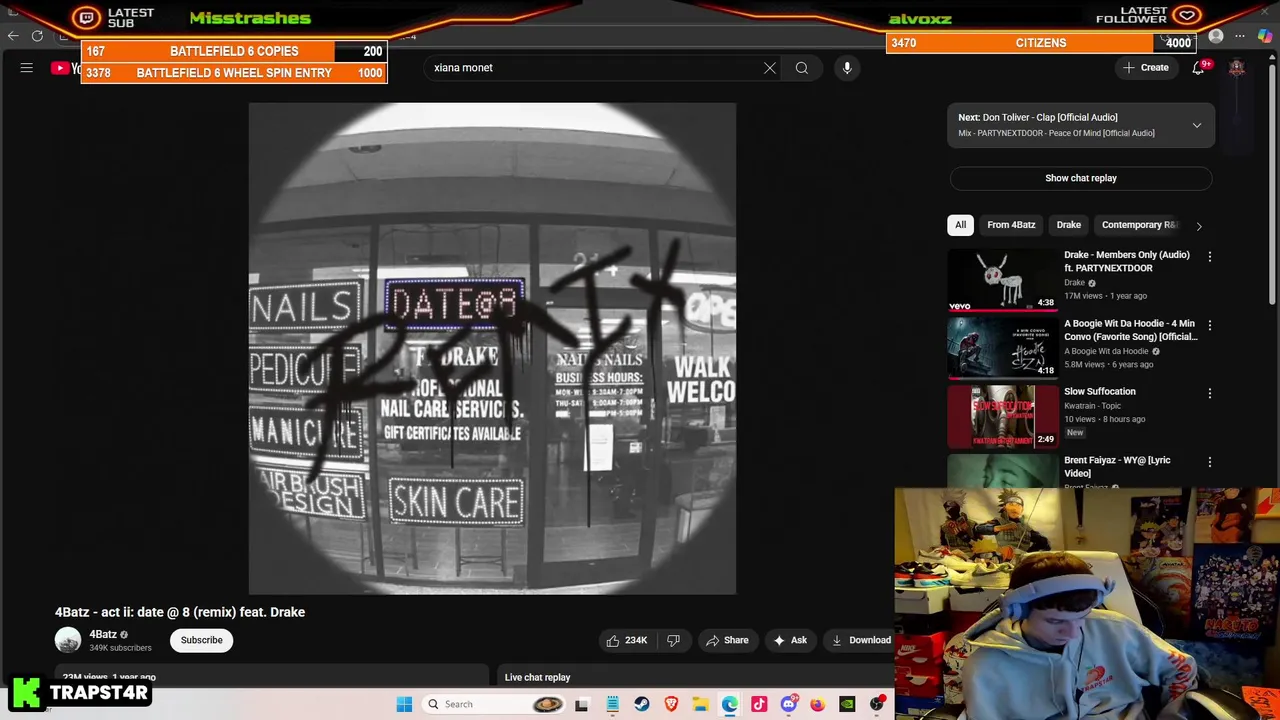Image resolution: width=1280 pixels, height=720 pixels.
Task: Click the date @ 8 remix video player
Action: pyautogui.click(x=492, y=348)
